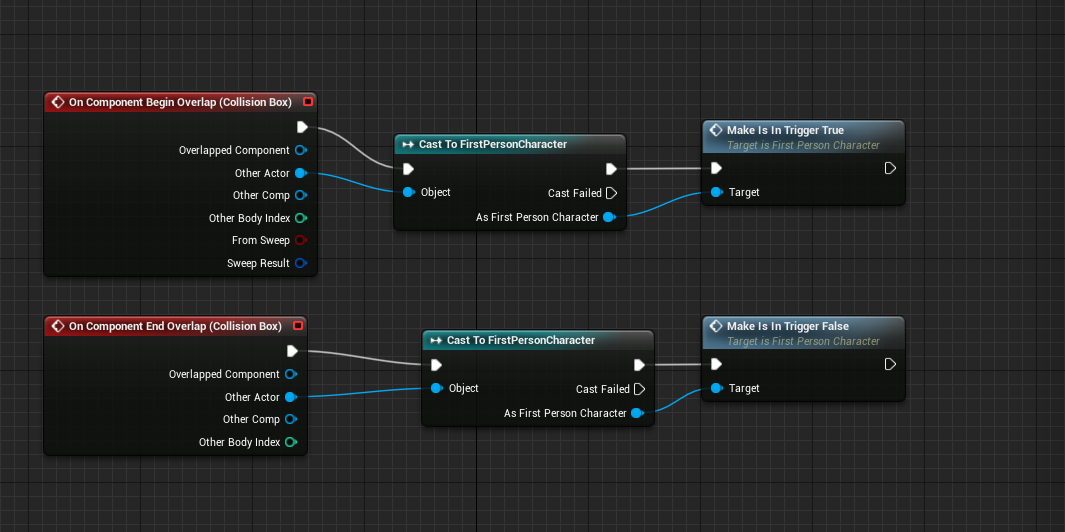Select the On Component Begin Overlap node title
1065x532 pixels.
(x=180, y=102)
